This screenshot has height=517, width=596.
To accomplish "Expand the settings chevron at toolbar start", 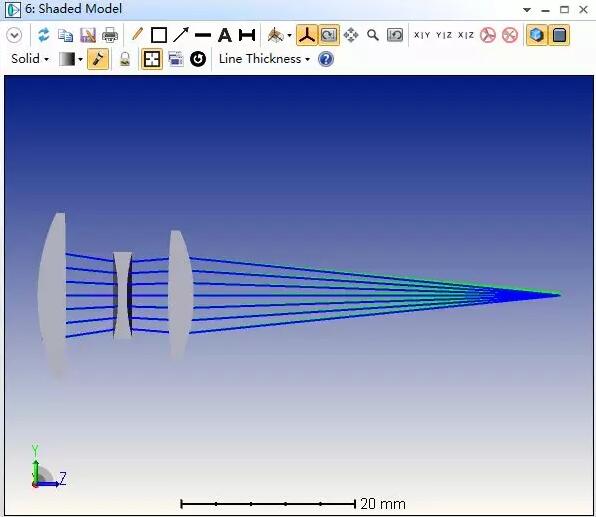I will [14, 35].
